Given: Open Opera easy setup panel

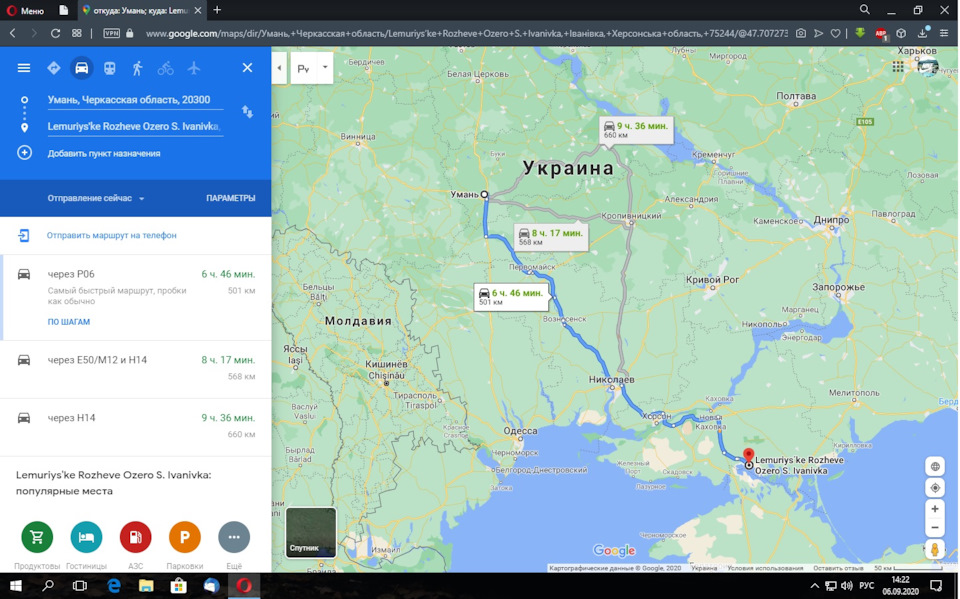Looking at the screenshot, I should (x=943, y=34).
